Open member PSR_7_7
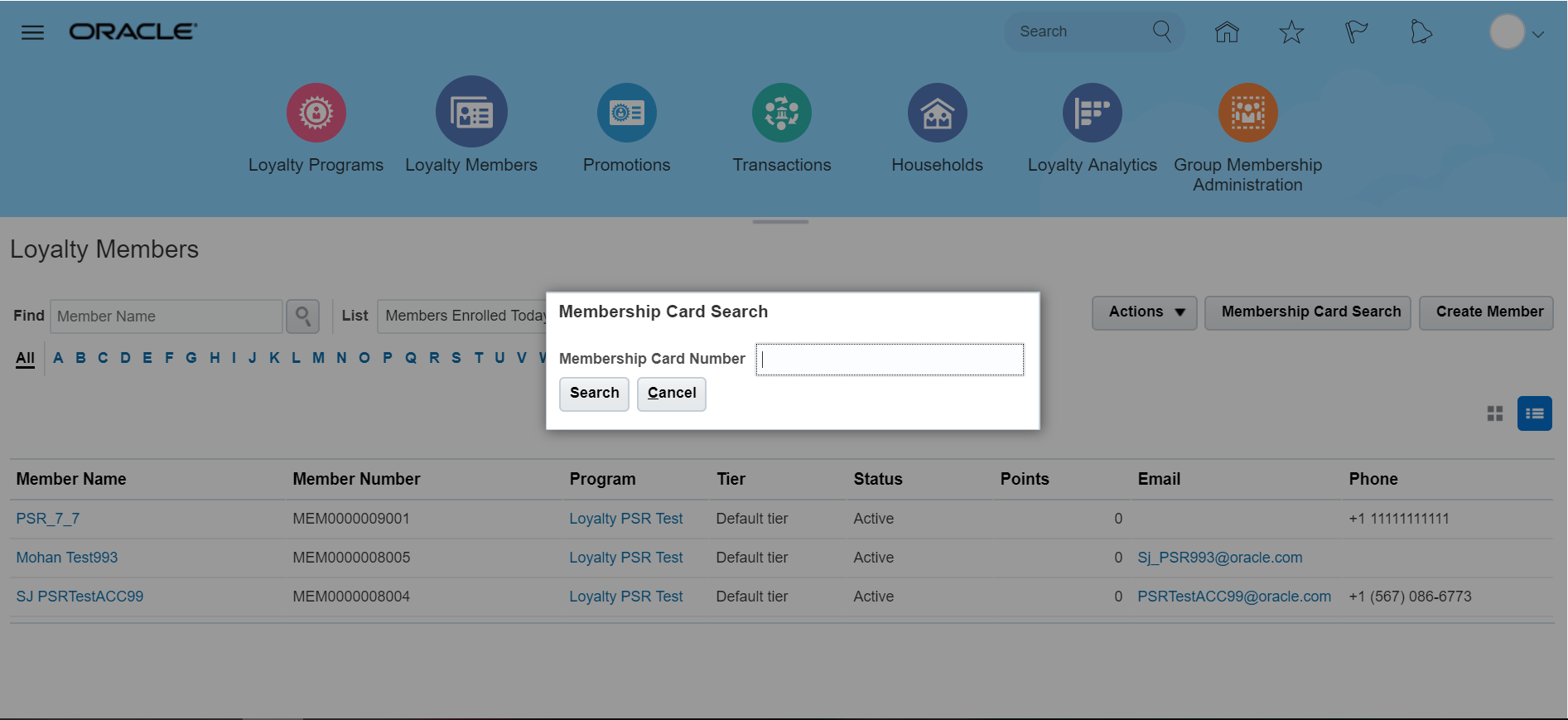Image resolution: width=1568 pixels, height=720 pixels. tap(48, 519)
